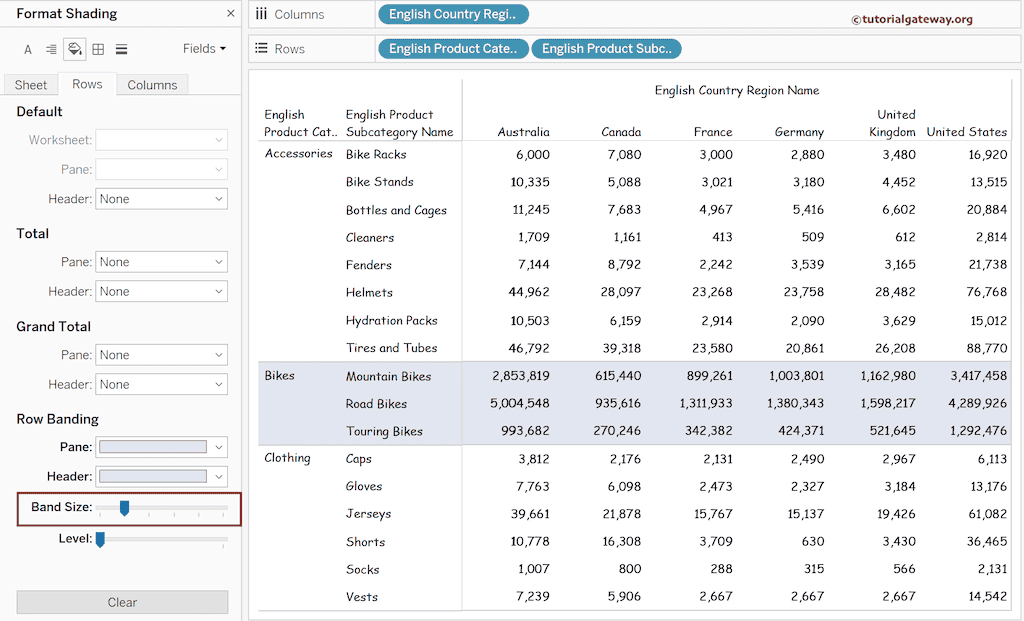The width and height of the screenshot is (1024, 621).
Task: Open the Borders formatting icon
Action: tap(98, 48)
